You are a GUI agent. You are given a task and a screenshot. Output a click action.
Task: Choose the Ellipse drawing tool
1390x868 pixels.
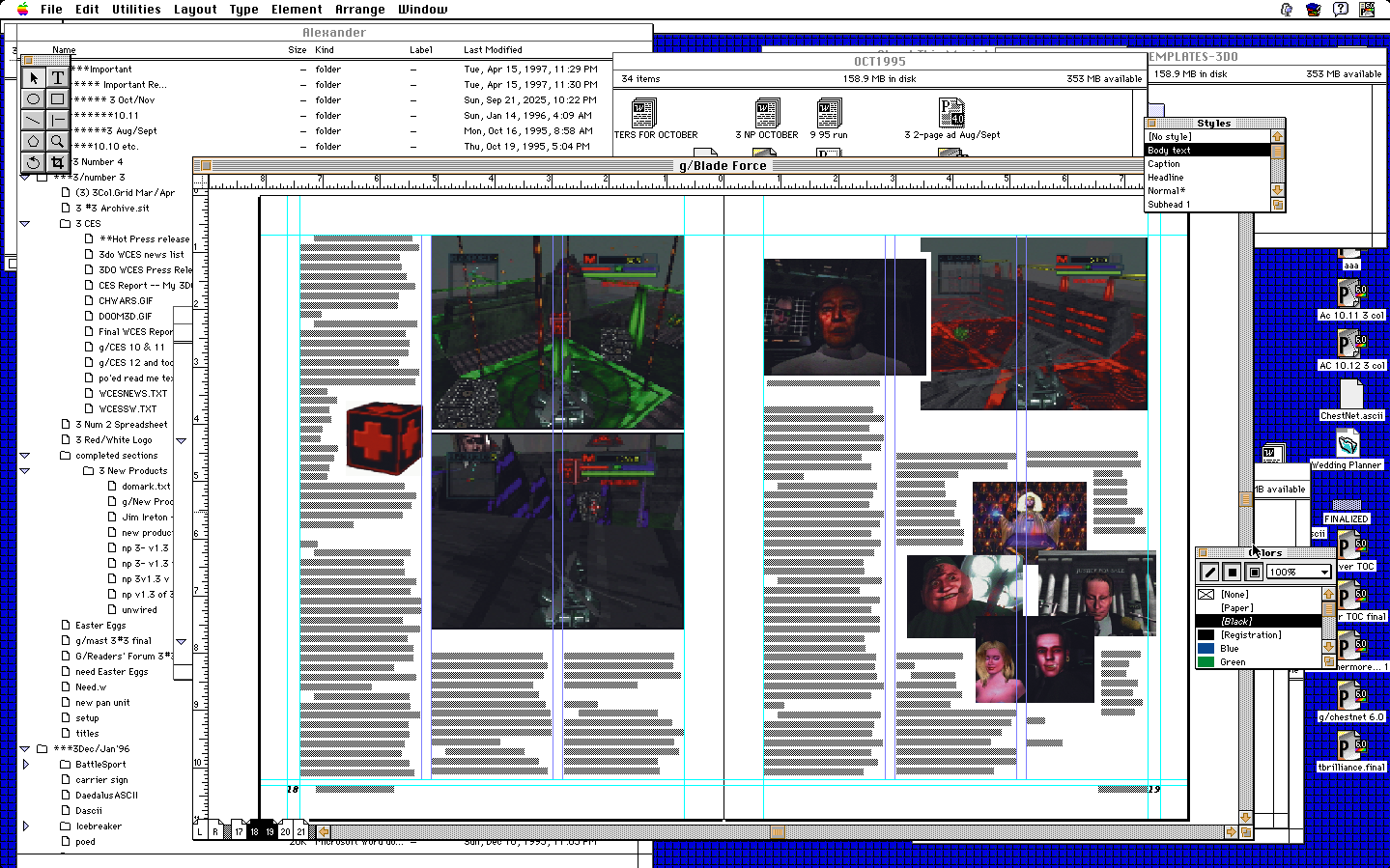pyautogui.click(x=34, y=98)
